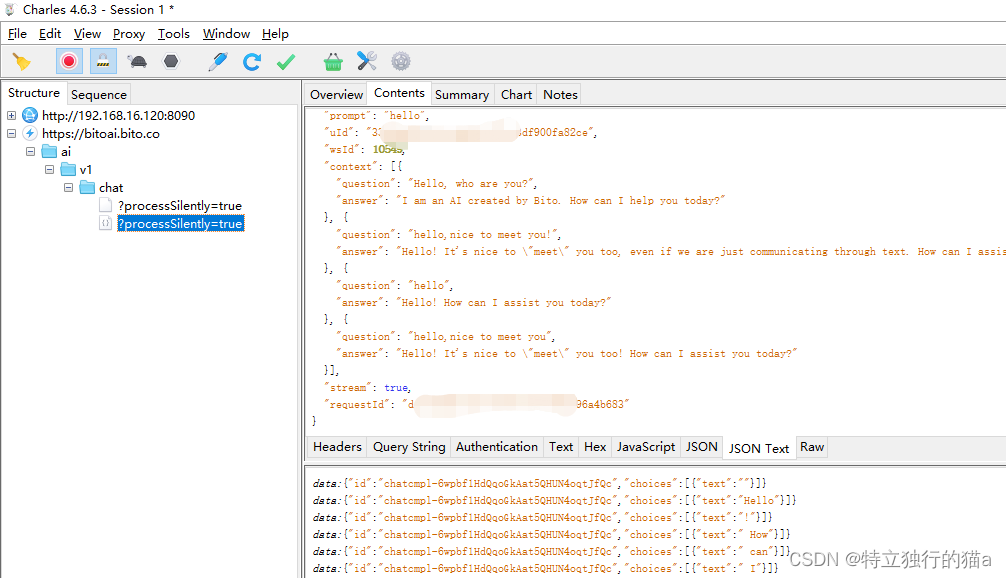Open the View menu
Viewport: 1006px width, 578px height.
(87, 34)
